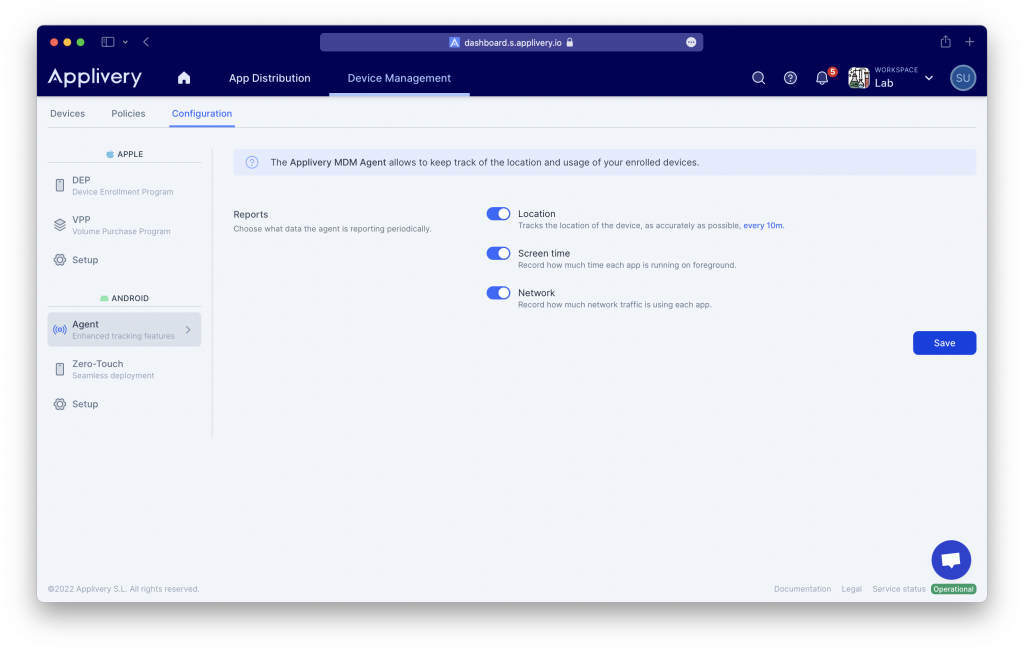
Task: Open the Legal footer link
Action: tap(852, 589)
